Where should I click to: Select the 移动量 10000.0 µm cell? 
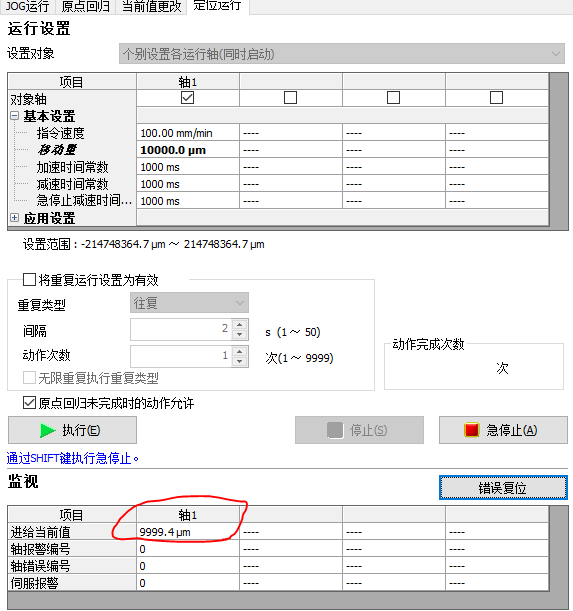click(x=187, y=150)
